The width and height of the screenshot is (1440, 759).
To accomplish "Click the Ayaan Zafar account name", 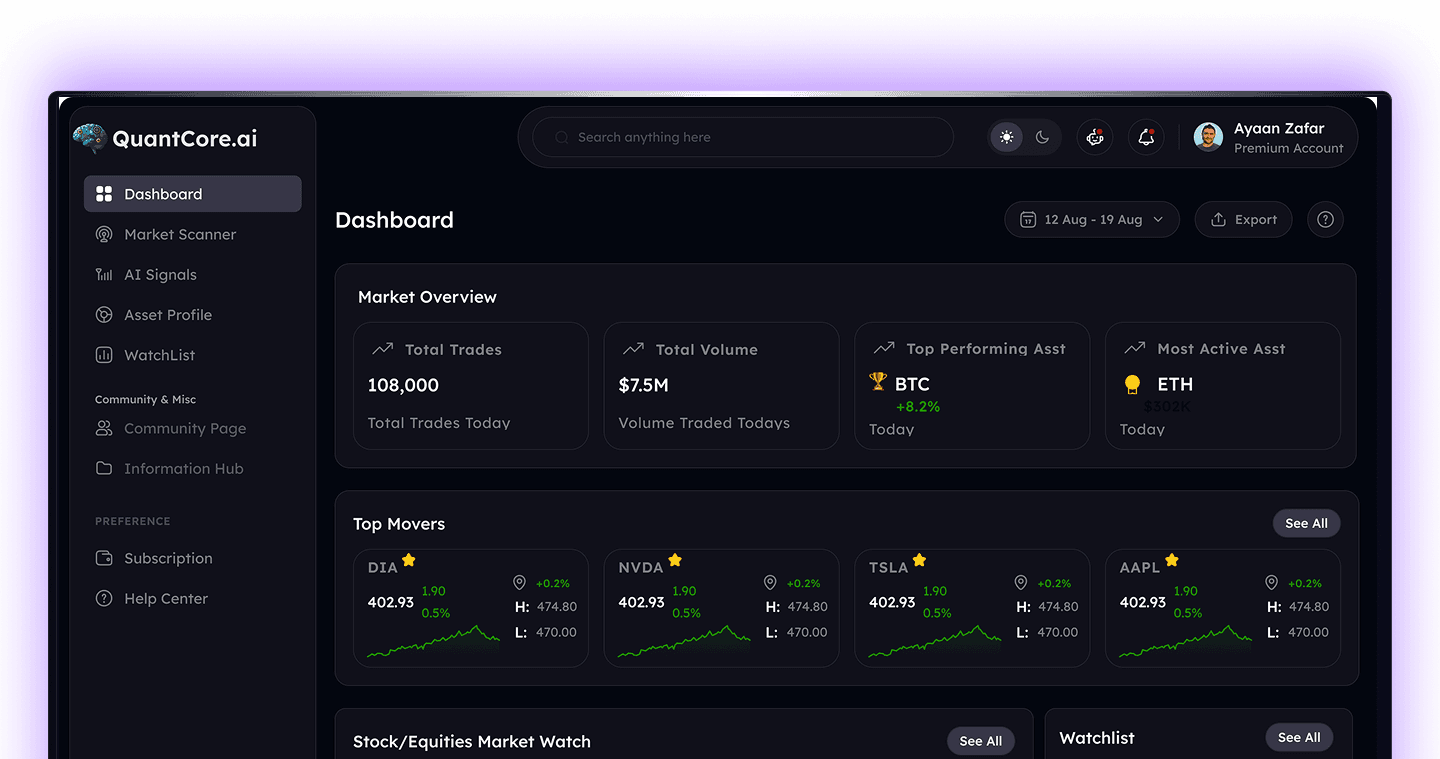I will coord(1279,129).
